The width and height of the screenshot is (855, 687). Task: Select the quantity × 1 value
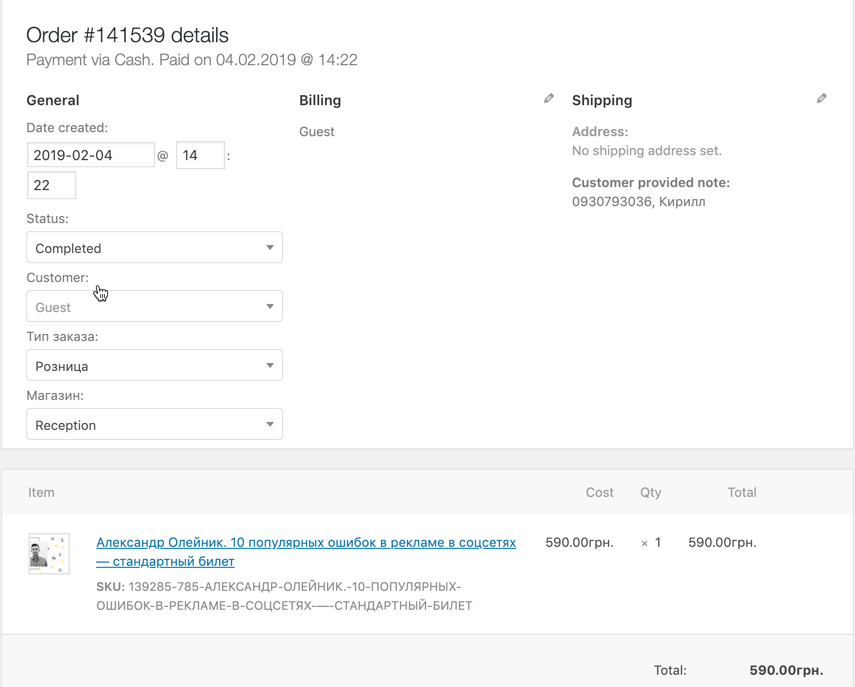click(651, 543)
